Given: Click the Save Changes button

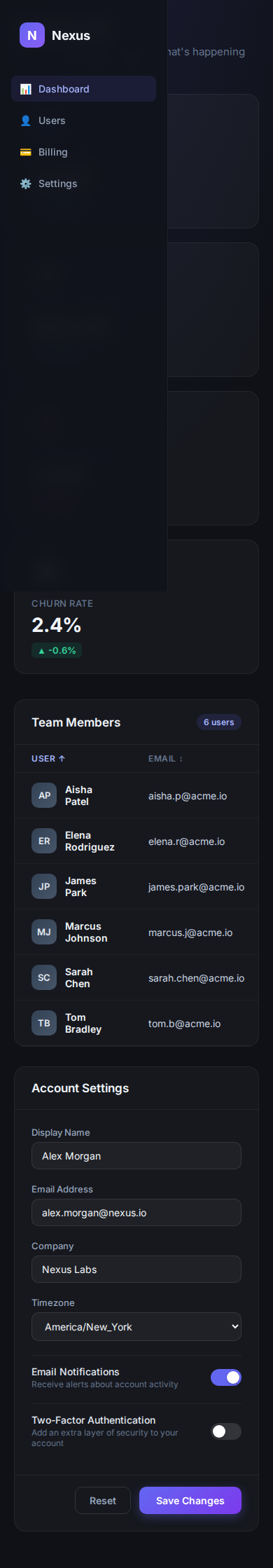Looking at the screenshot, I should click(190, 1500).
